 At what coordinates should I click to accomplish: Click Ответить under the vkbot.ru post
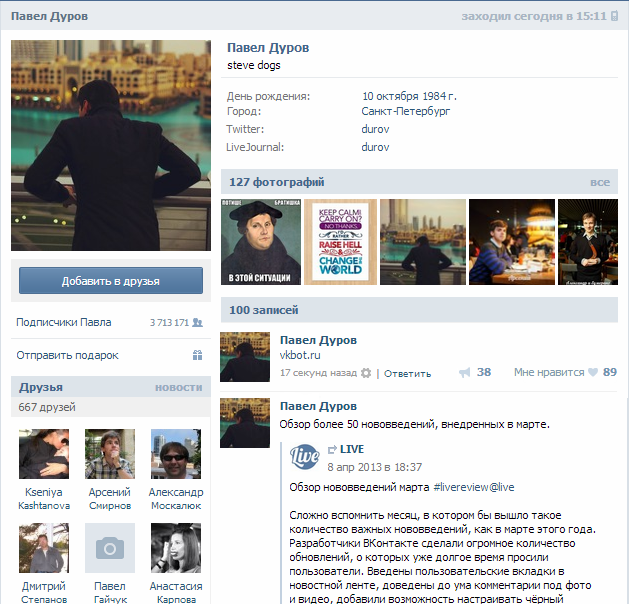(408, 373)
